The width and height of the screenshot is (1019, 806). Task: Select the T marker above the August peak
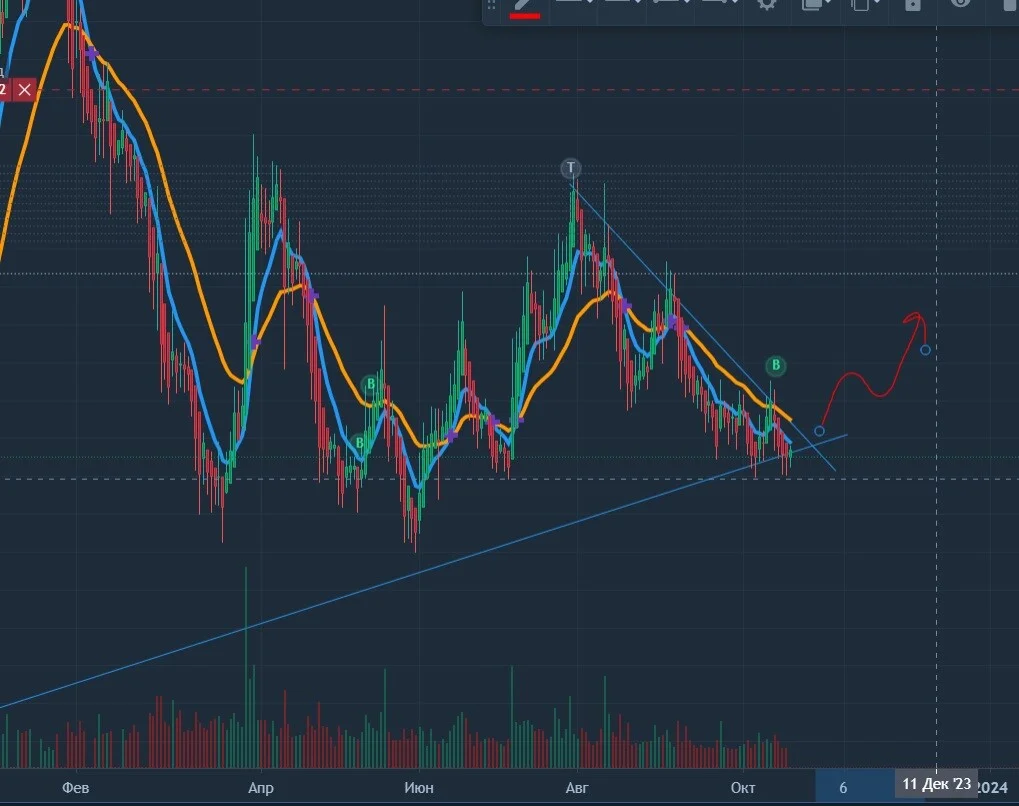coord(571,168)
